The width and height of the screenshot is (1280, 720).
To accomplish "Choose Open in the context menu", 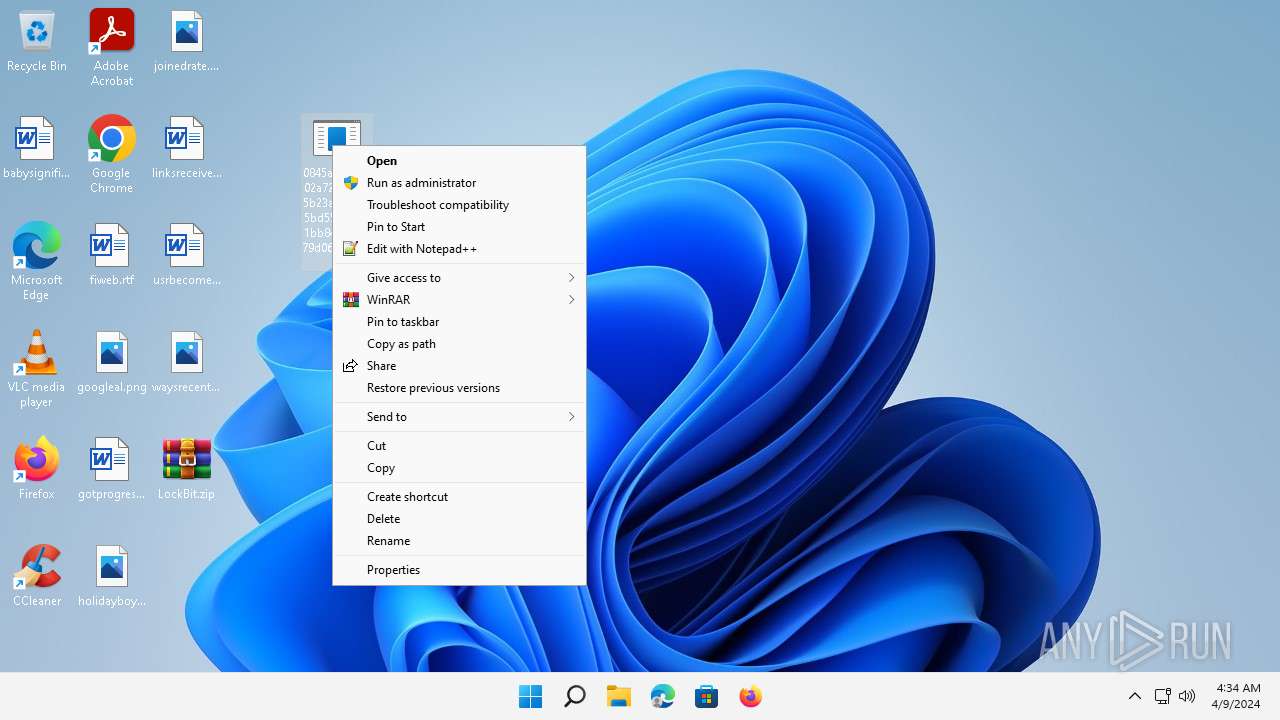I will [x=459, y=161].
